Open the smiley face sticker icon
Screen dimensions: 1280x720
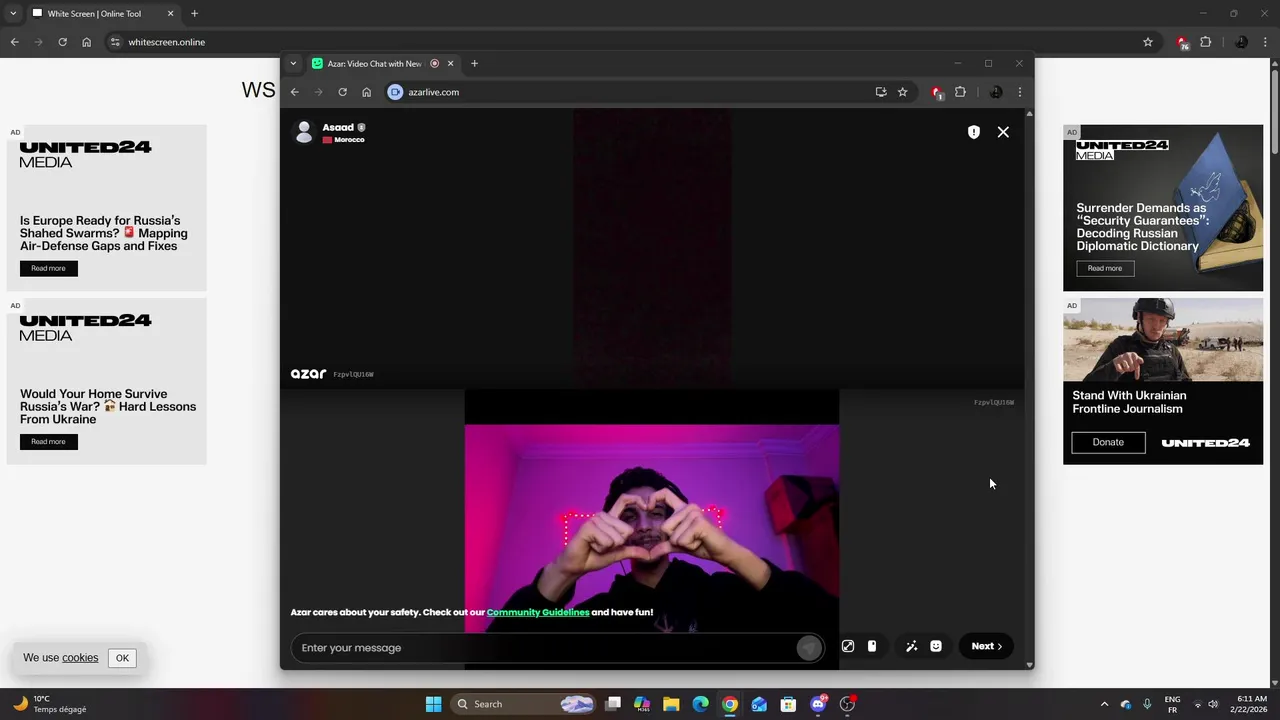(936, 646)
